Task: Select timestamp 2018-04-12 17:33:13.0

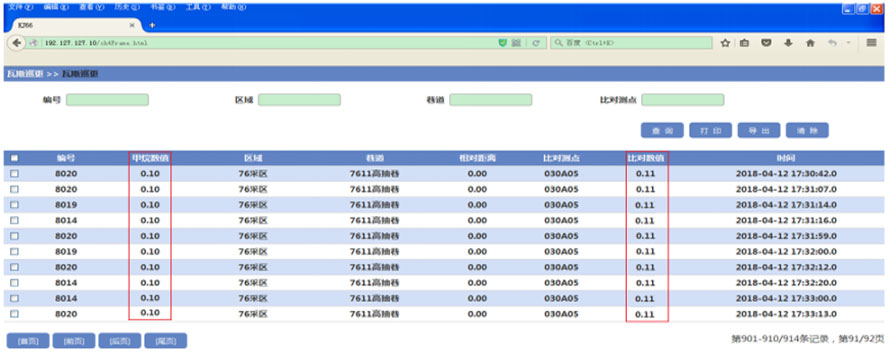Action: [786, 314]
